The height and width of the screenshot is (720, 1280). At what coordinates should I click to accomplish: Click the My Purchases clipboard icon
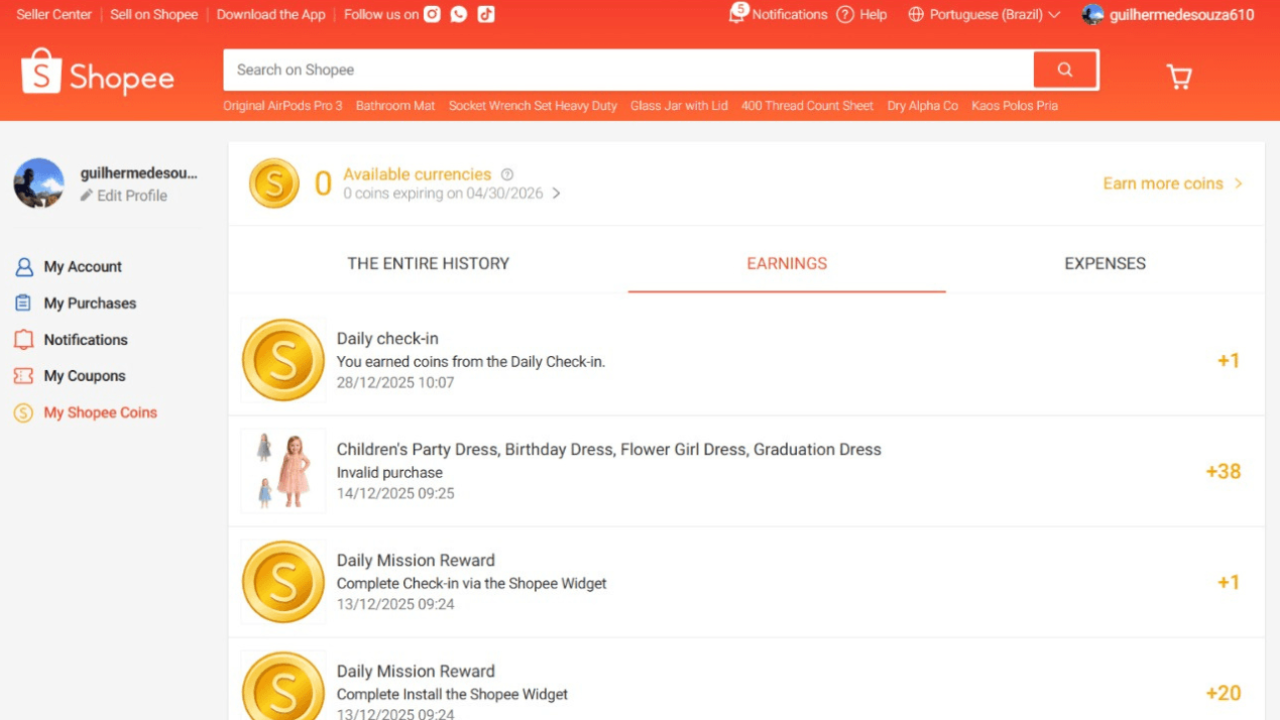point(23,303)
